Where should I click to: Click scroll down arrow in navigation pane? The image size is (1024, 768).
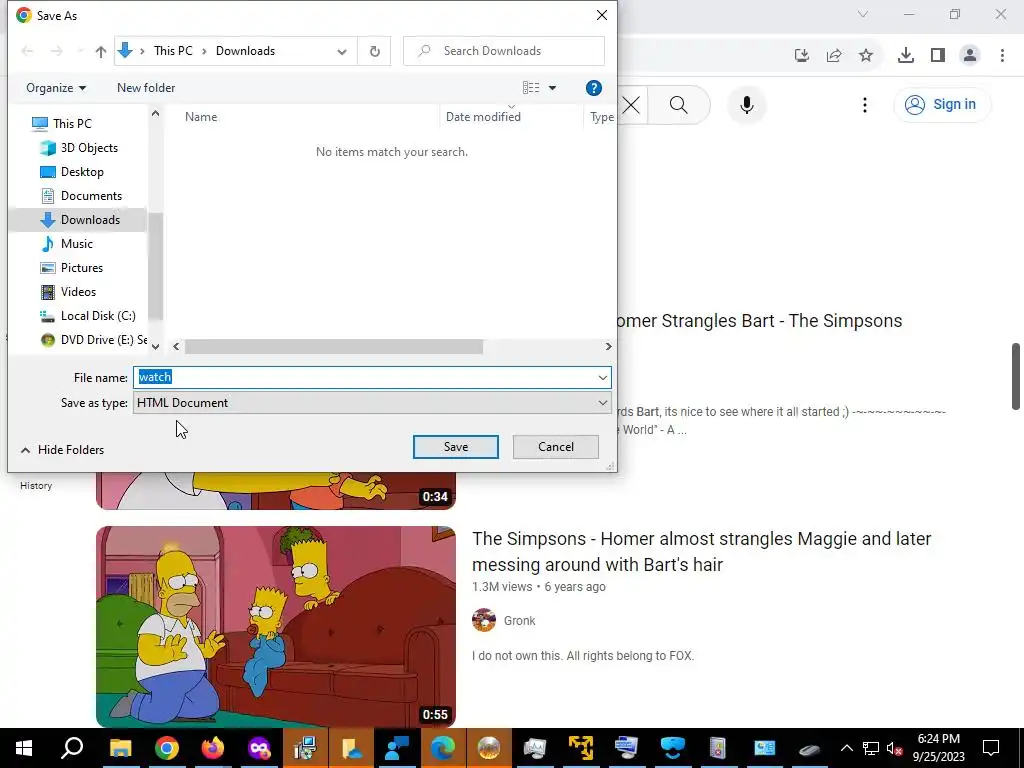tap(155, 347)
